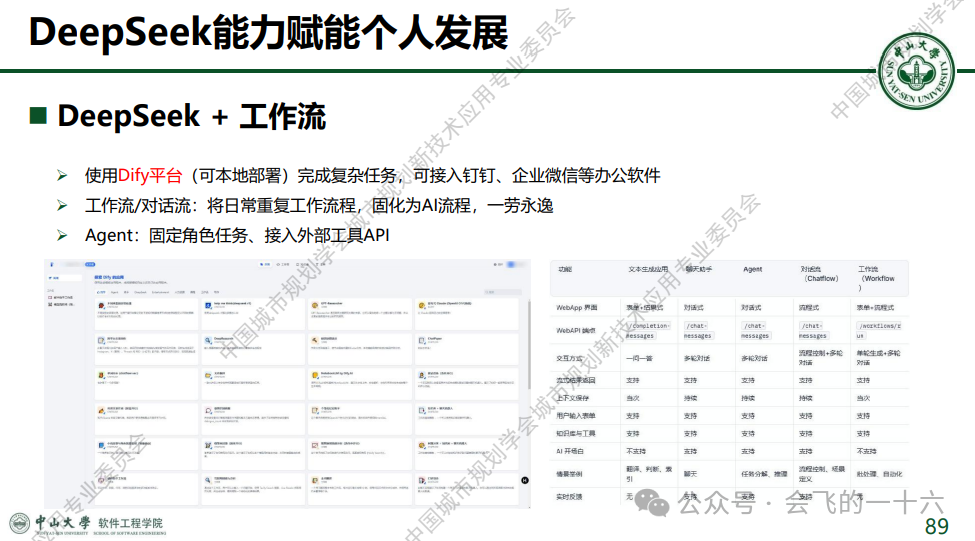Screen dimensions: 975x541
Task: Click the slide title DeepSeek能力赋能个人发展
Action: [x=269, y=32]
